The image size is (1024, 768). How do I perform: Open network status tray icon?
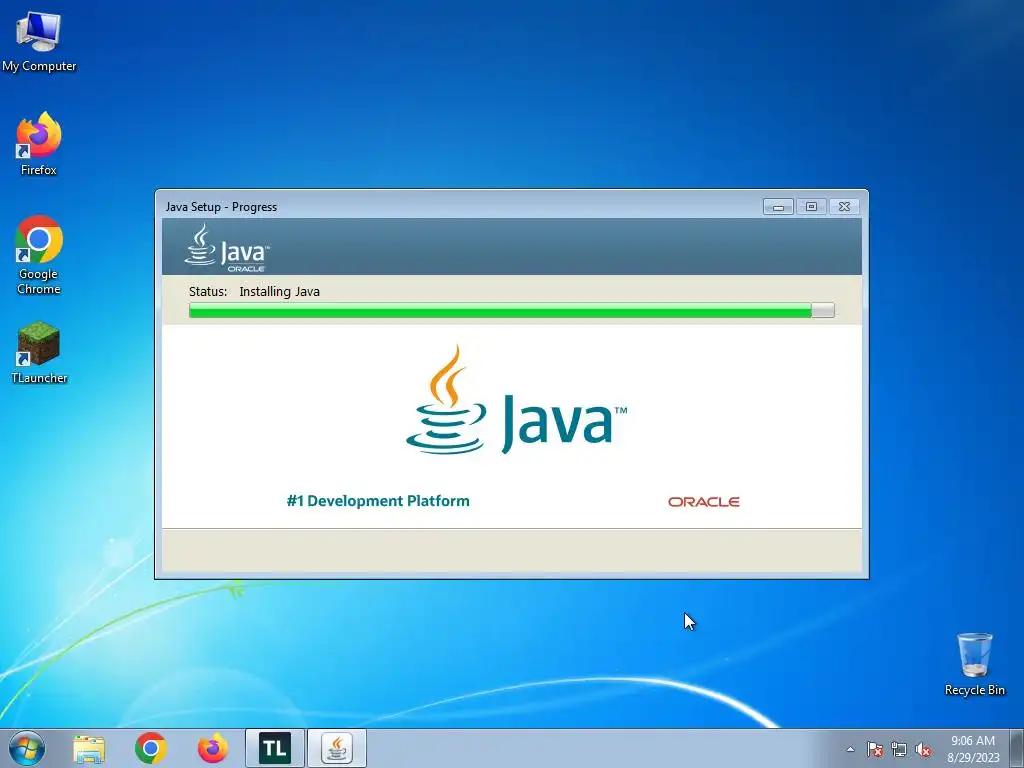coord(899,749)
